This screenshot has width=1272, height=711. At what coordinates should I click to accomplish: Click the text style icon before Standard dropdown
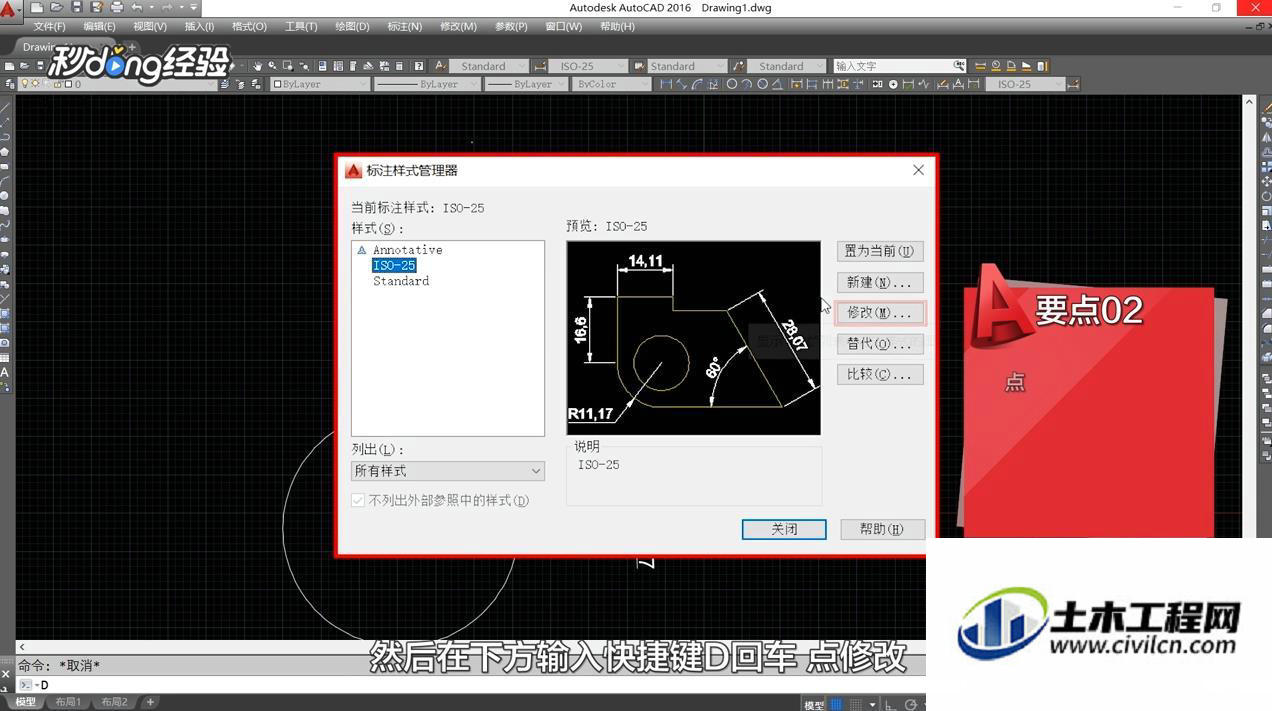[x=440, y=66]
